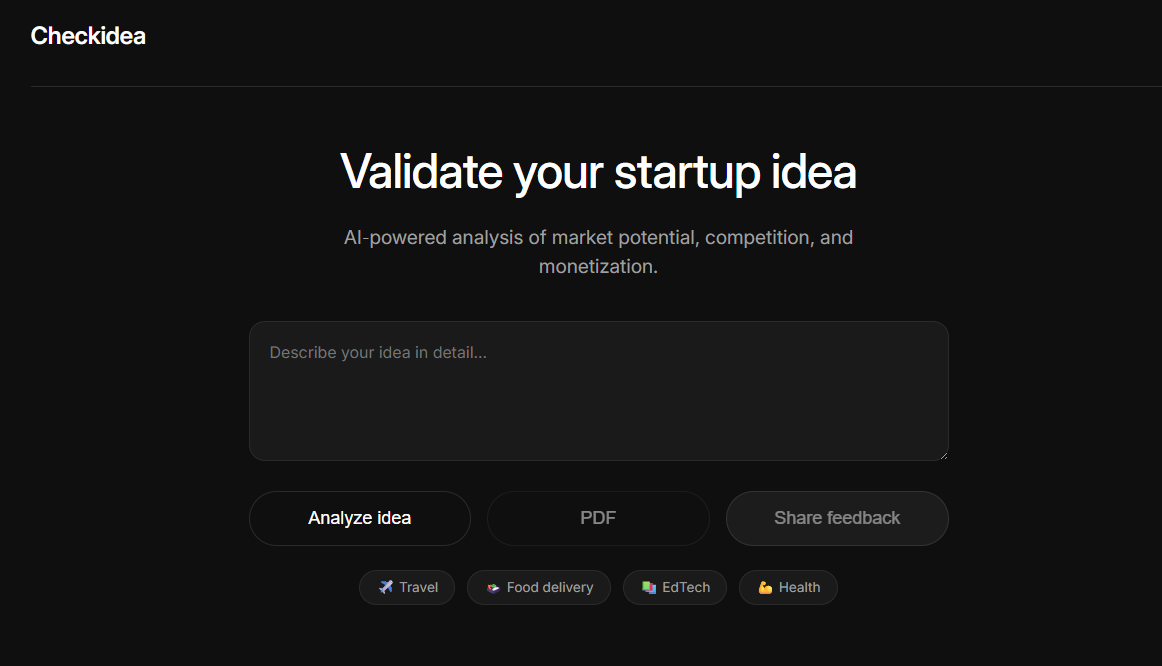Click the airplane icon on Travel chip

click(386, 587)
